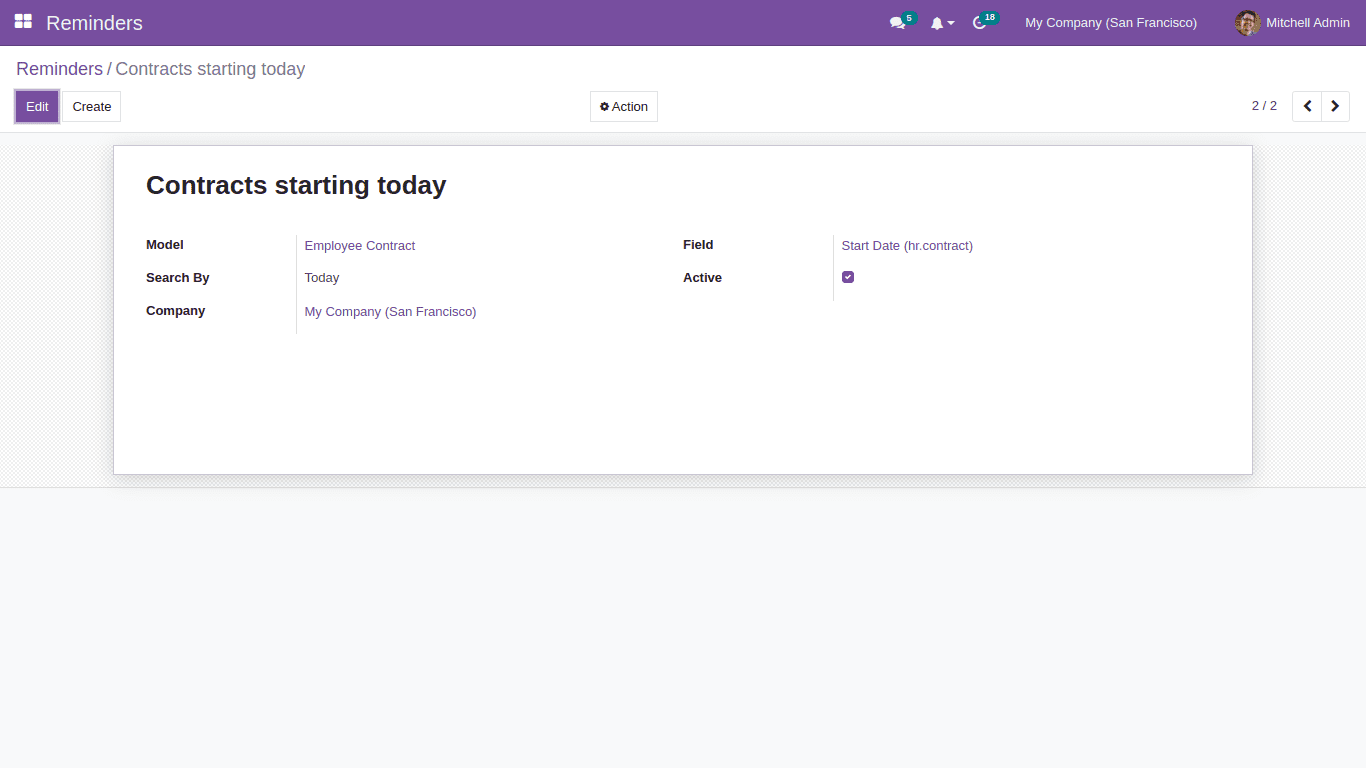
Task: Click the Edit button
Action: (36, 106)
